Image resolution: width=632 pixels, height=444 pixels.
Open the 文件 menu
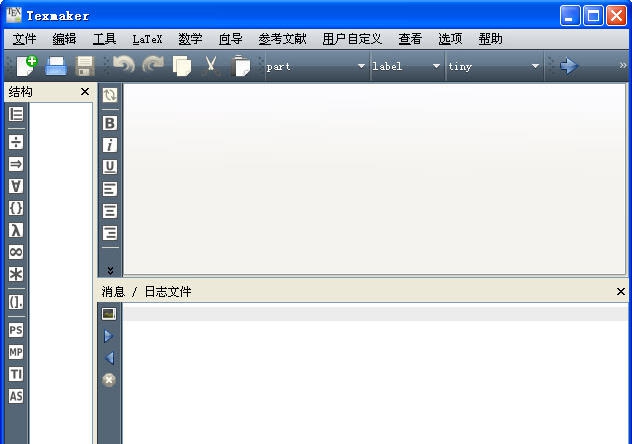point(24,39)
